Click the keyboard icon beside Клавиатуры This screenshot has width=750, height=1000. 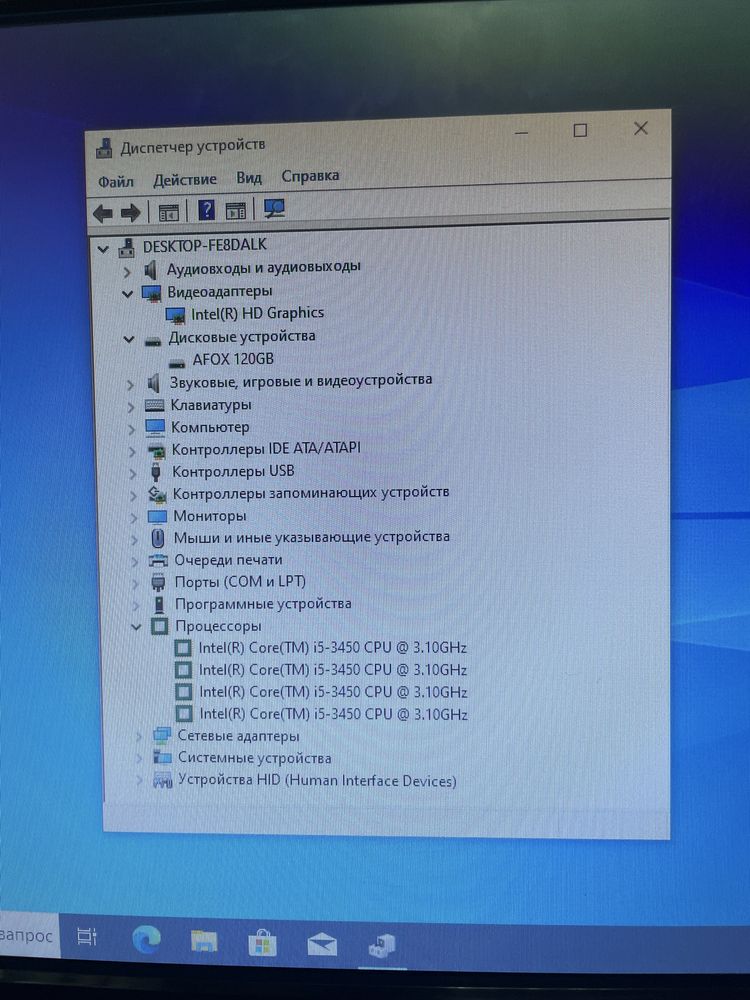pyautogui.click(x=154, y=405)
